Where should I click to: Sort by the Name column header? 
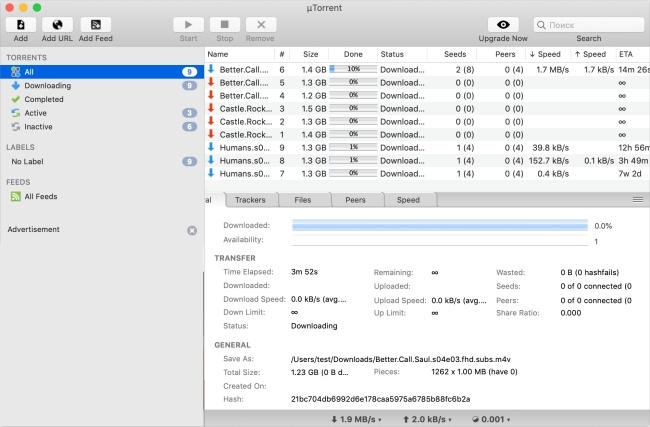(240, 54)
